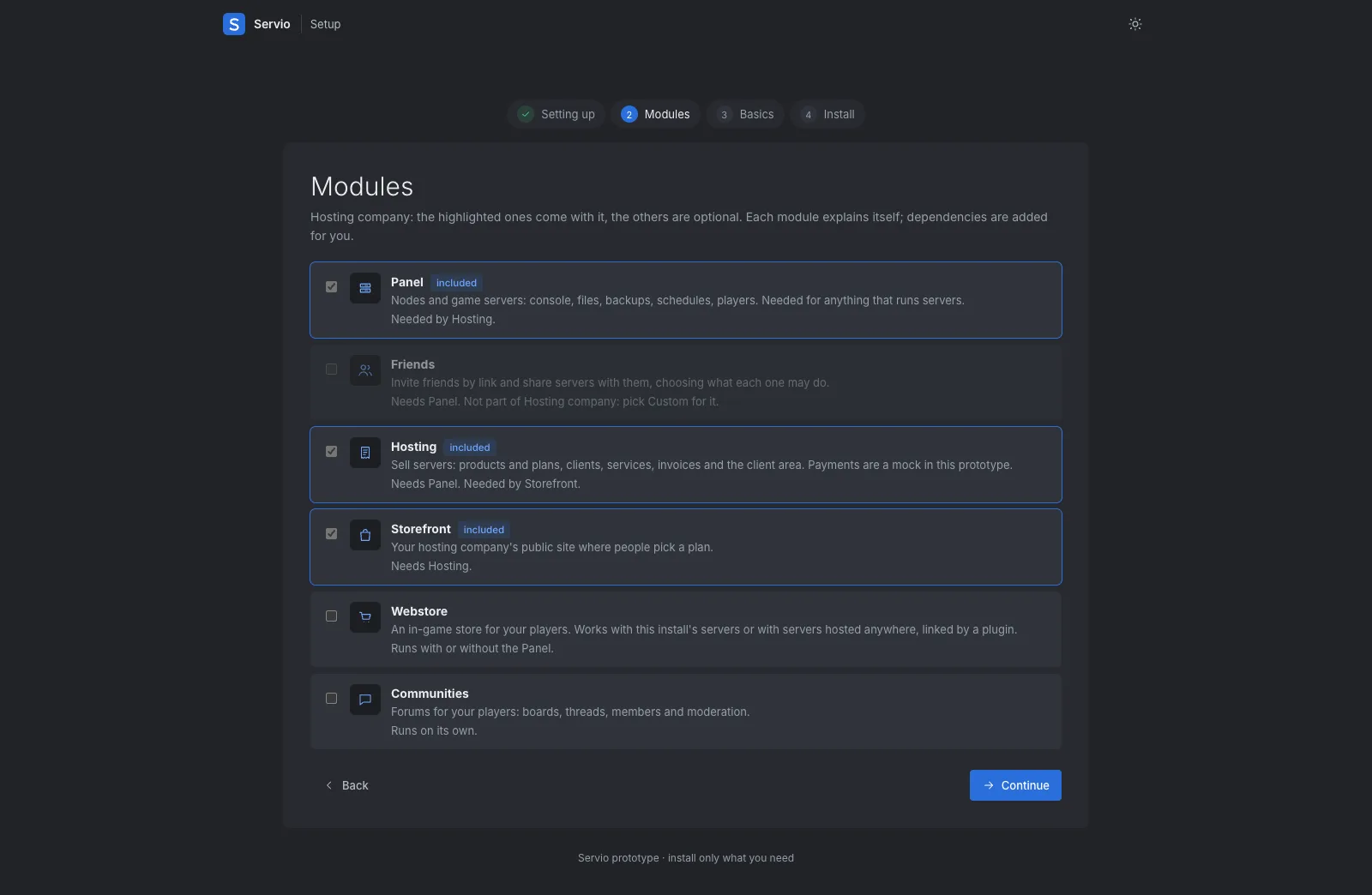Click the Servio S logo icon
1372x895 pixels.
[x=234, y=24]
